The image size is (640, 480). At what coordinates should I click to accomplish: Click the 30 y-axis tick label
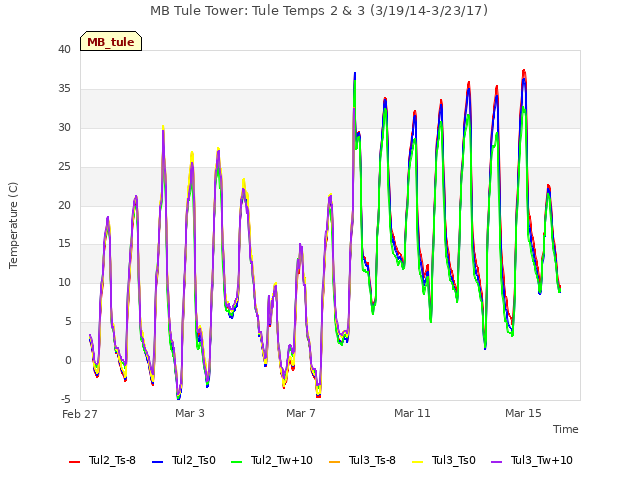tap(64, 128)
